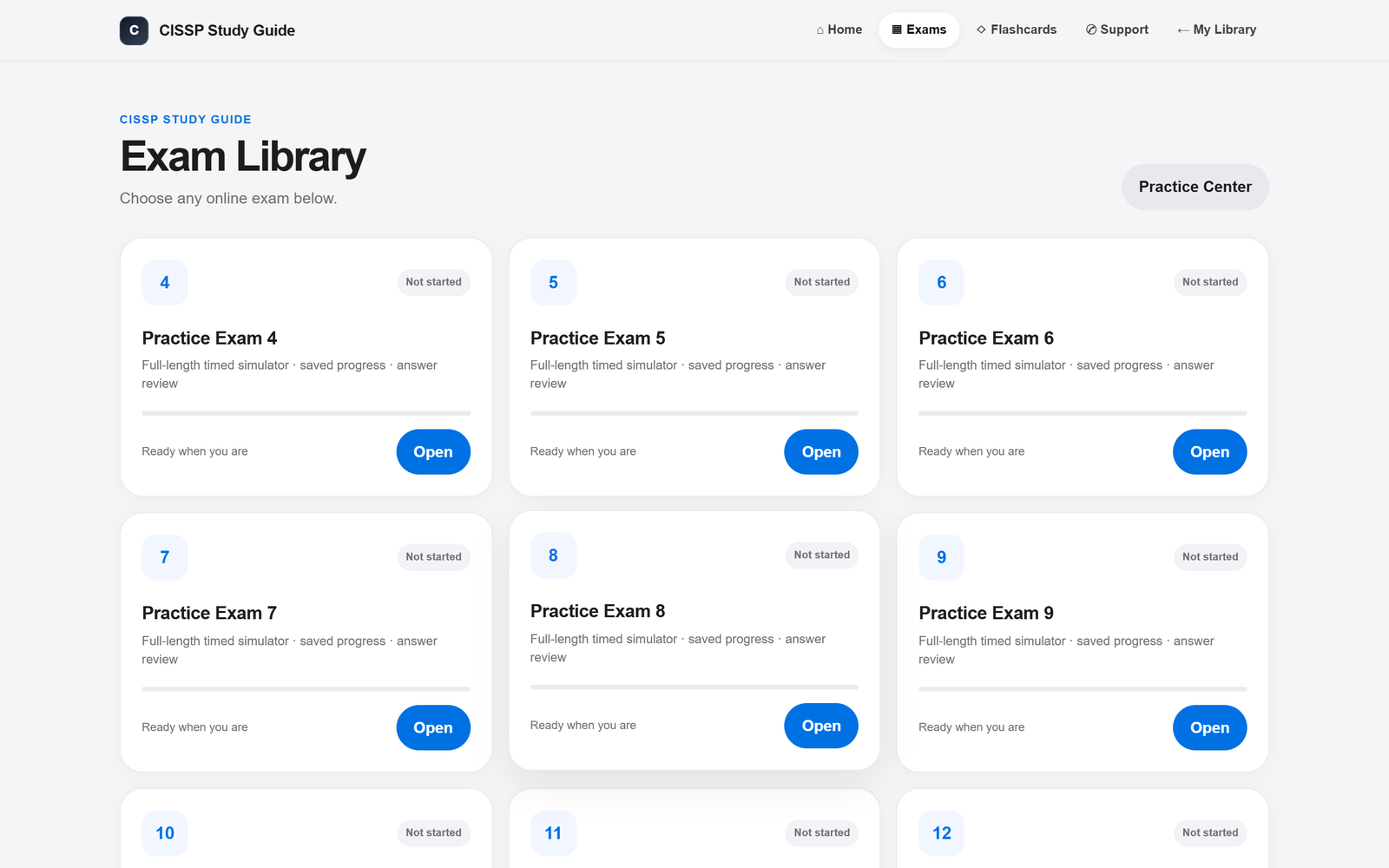Click the Practice Exam 7 title
1389x868 pixels.
pos(209,613)
